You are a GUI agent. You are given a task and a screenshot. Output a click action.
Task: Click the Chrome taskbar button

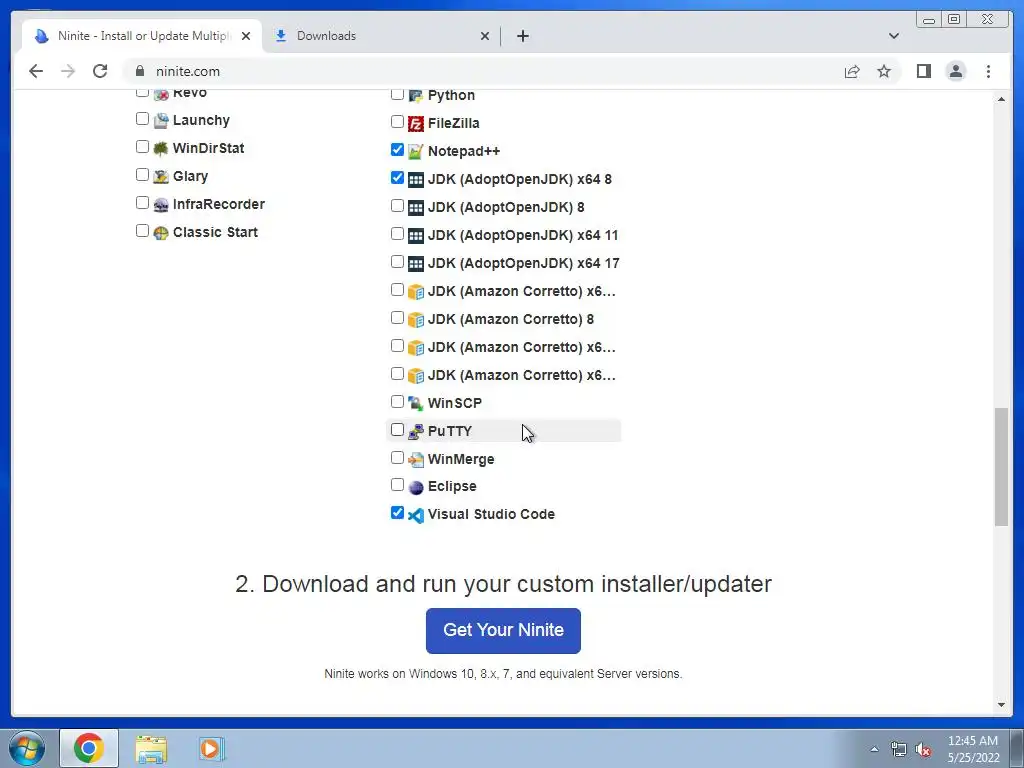89,748
